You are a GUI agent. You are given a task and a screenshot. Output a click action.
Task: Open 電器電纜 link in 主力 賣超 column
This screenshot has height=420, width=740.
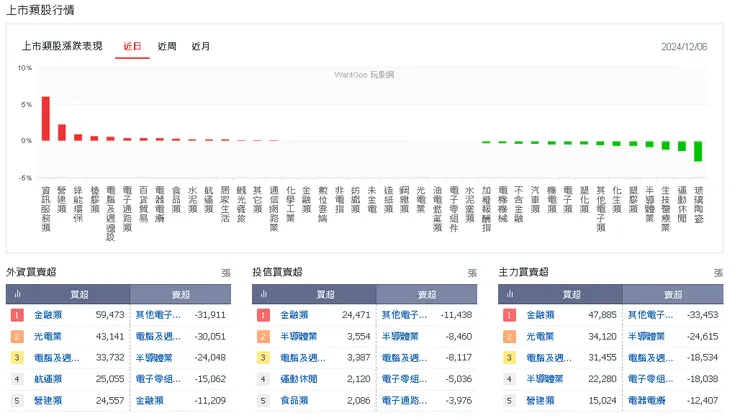647,401
